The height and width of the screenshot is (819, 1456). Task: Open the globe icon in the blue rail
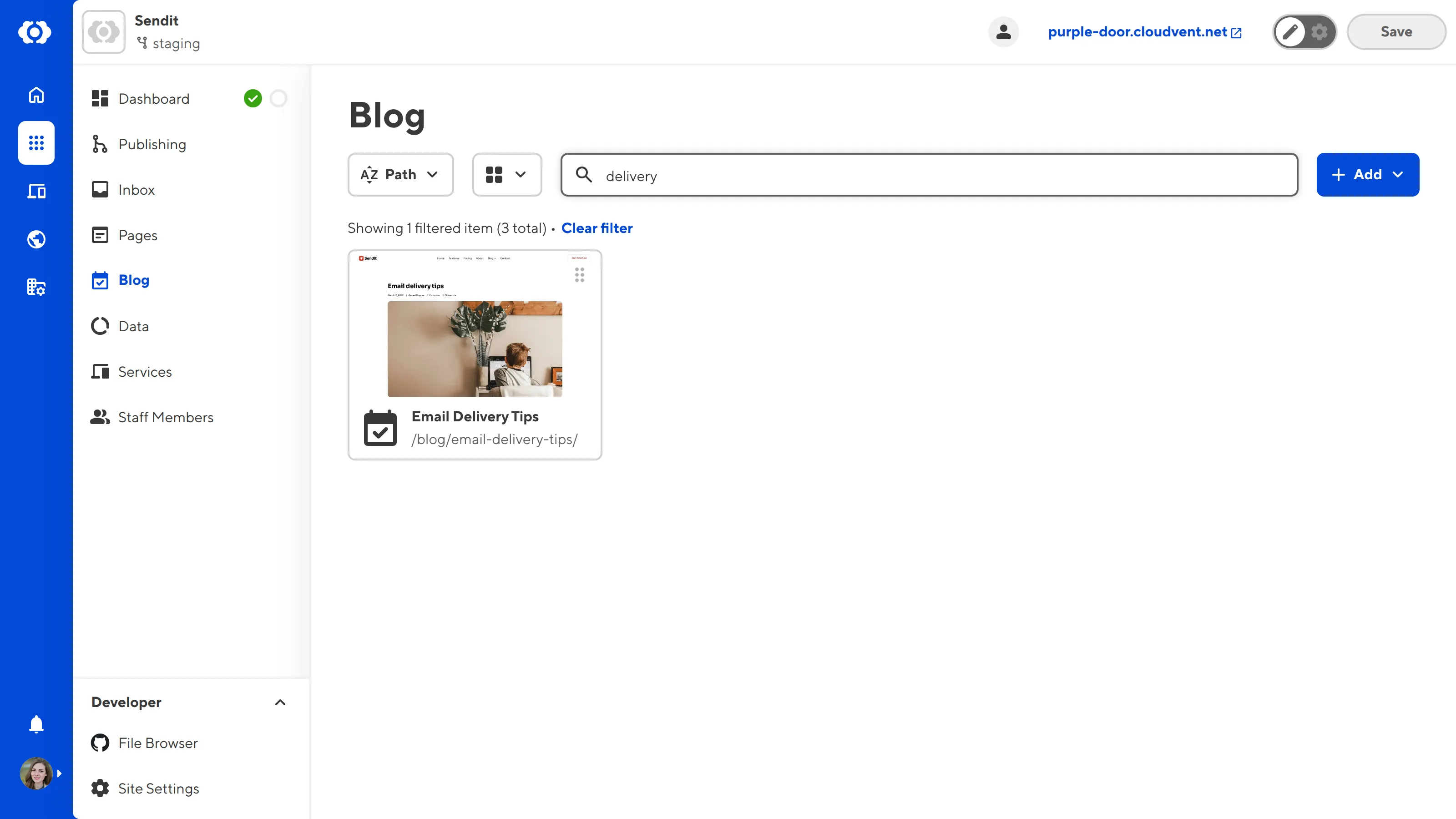(35, 239)
